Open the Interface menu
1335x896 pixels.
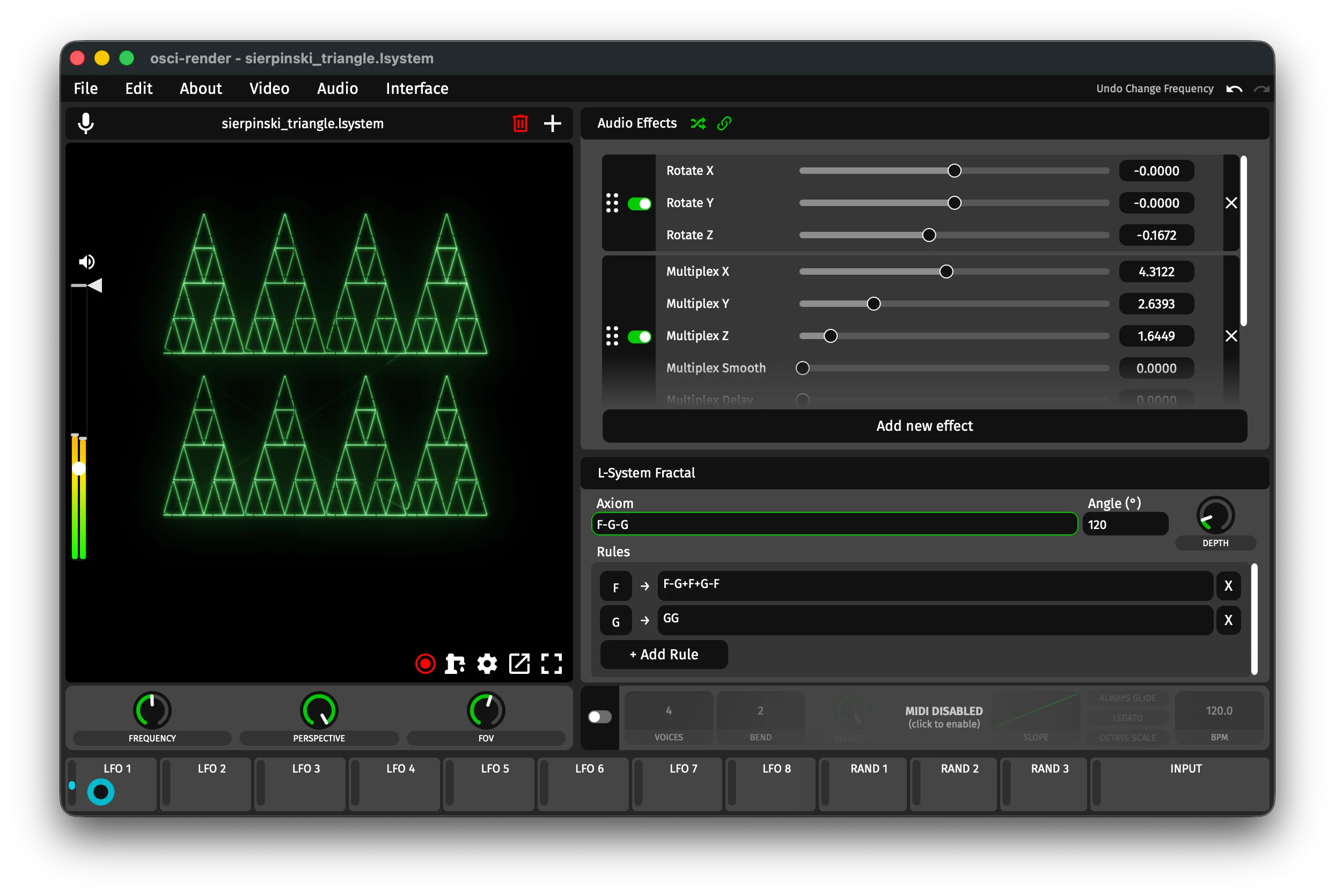(x=417, y=89)
